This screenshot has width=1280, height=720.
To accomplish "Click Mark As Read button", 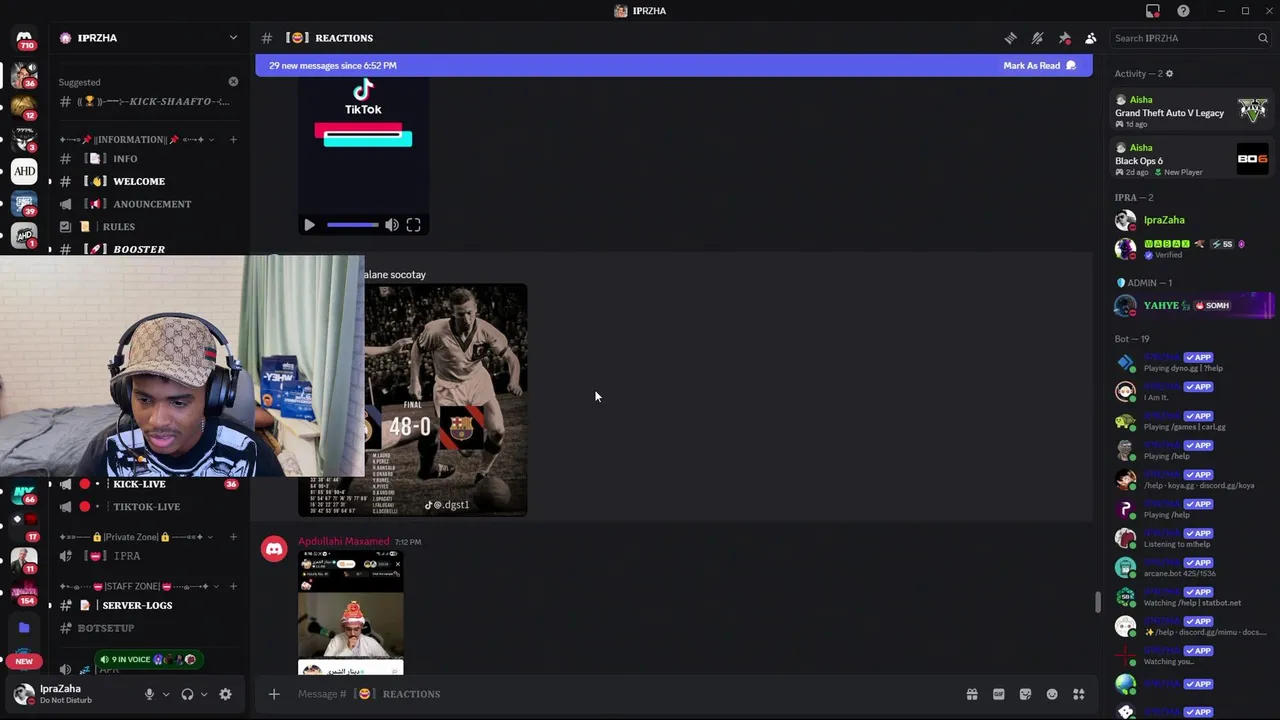I will pos(1039,66).
